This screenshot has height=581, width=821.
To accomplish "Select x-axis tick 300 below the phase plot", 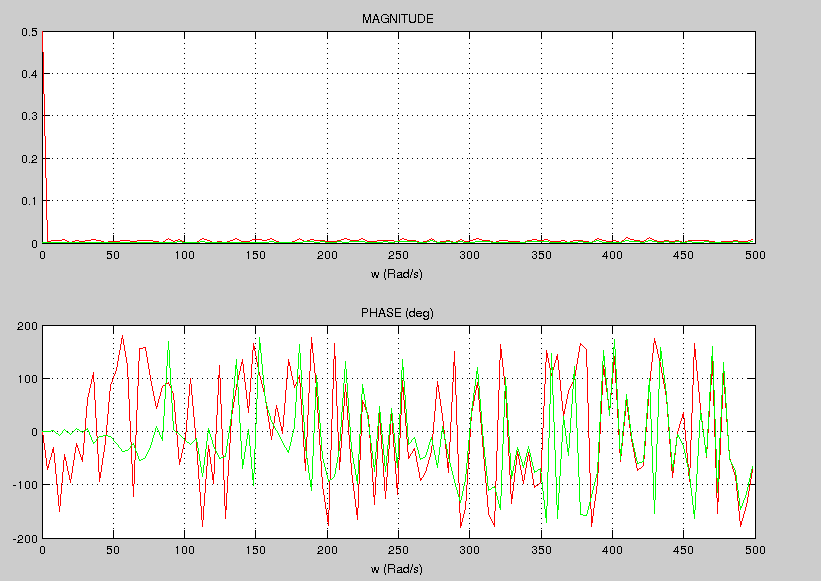I will [470, 550].
